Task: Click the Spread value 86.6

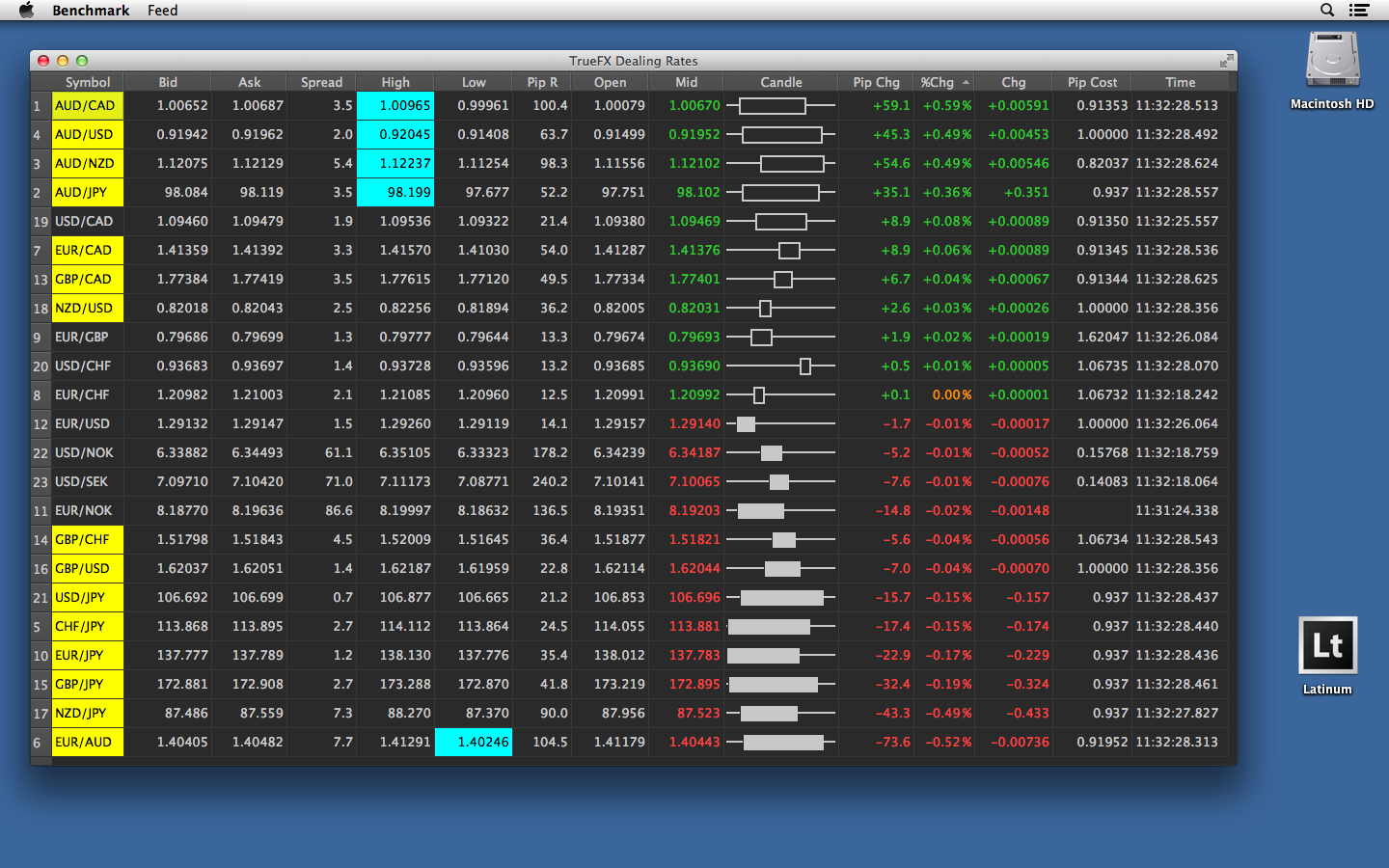Action: (x=339, y=510)
